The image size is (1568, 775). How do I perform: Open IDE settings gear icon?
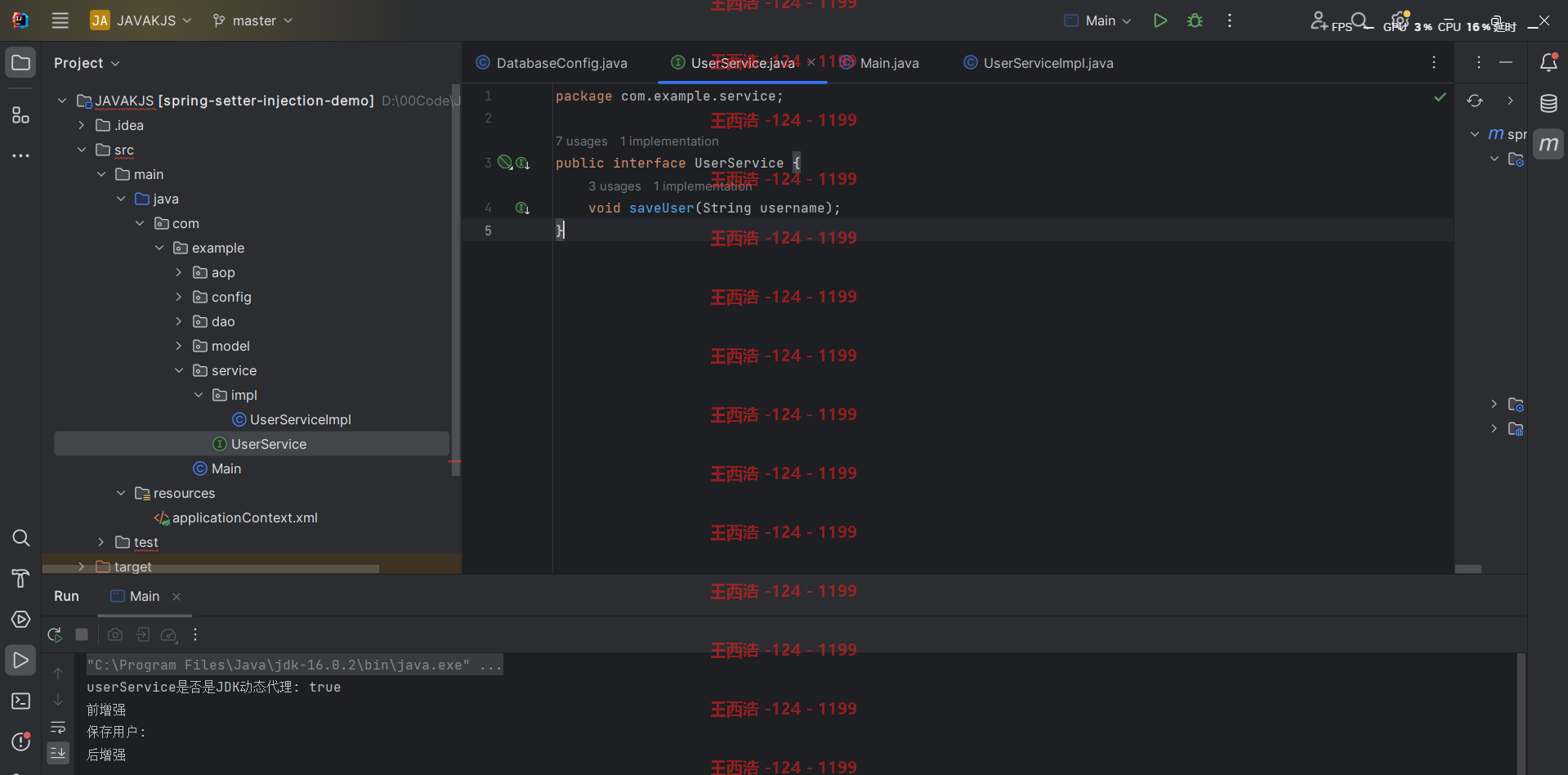(x=1400, y=20)
